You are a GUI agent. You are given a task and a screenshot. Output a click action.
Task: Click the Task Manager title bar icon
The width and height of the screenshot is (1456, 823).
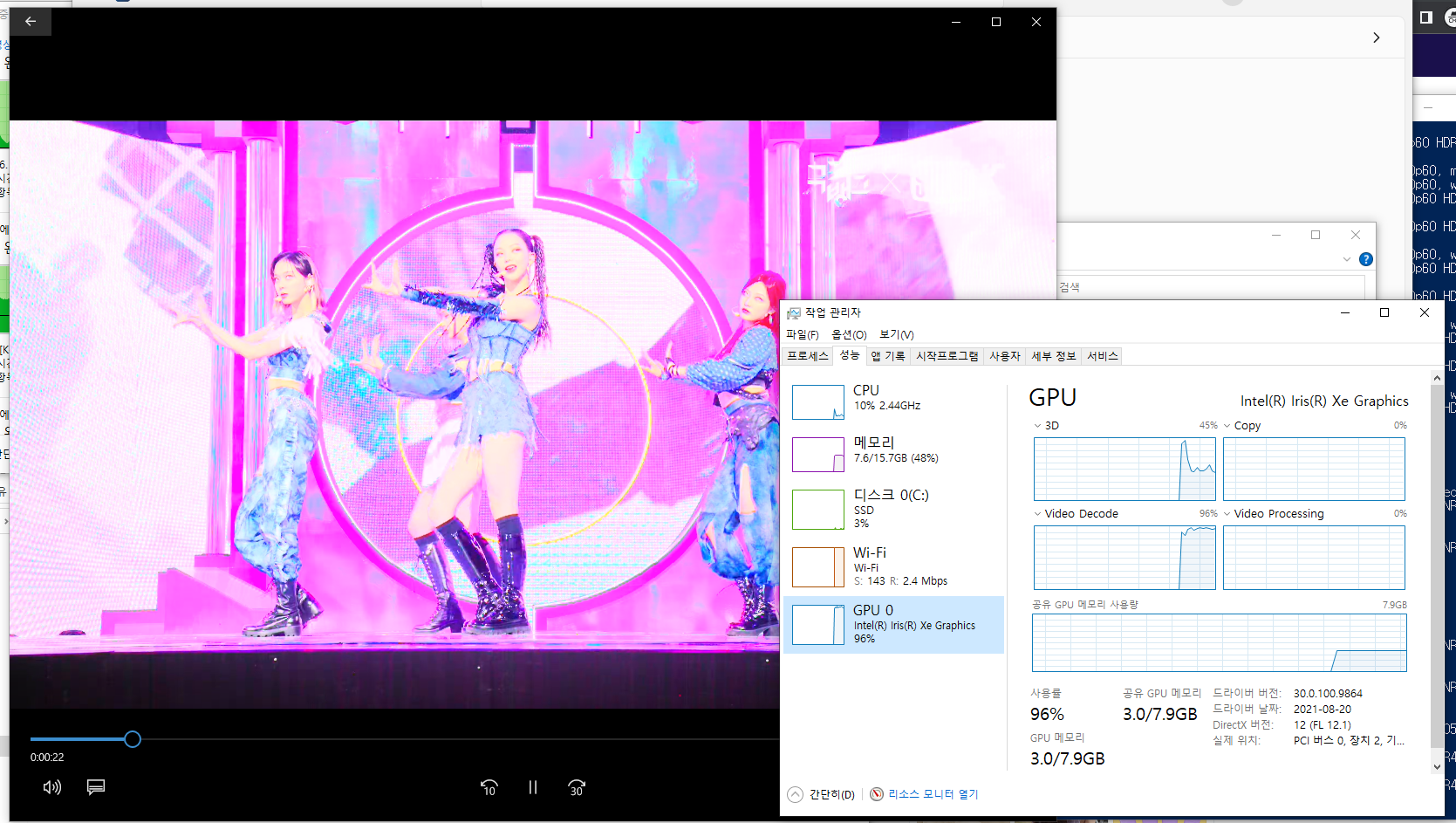794,312
